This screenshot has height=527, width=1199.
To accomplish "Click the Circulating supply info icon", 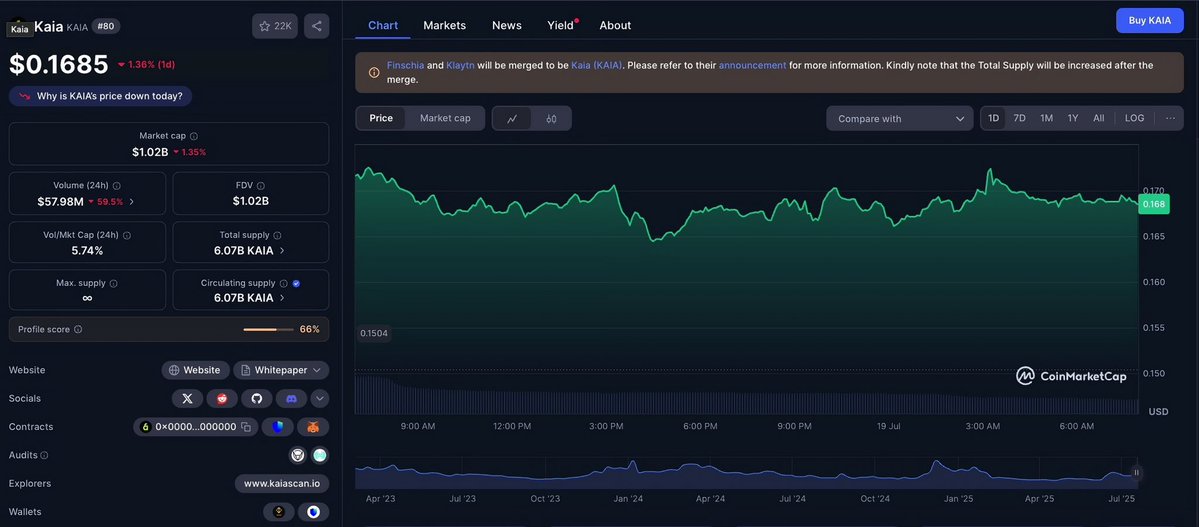I will [283, 283].
